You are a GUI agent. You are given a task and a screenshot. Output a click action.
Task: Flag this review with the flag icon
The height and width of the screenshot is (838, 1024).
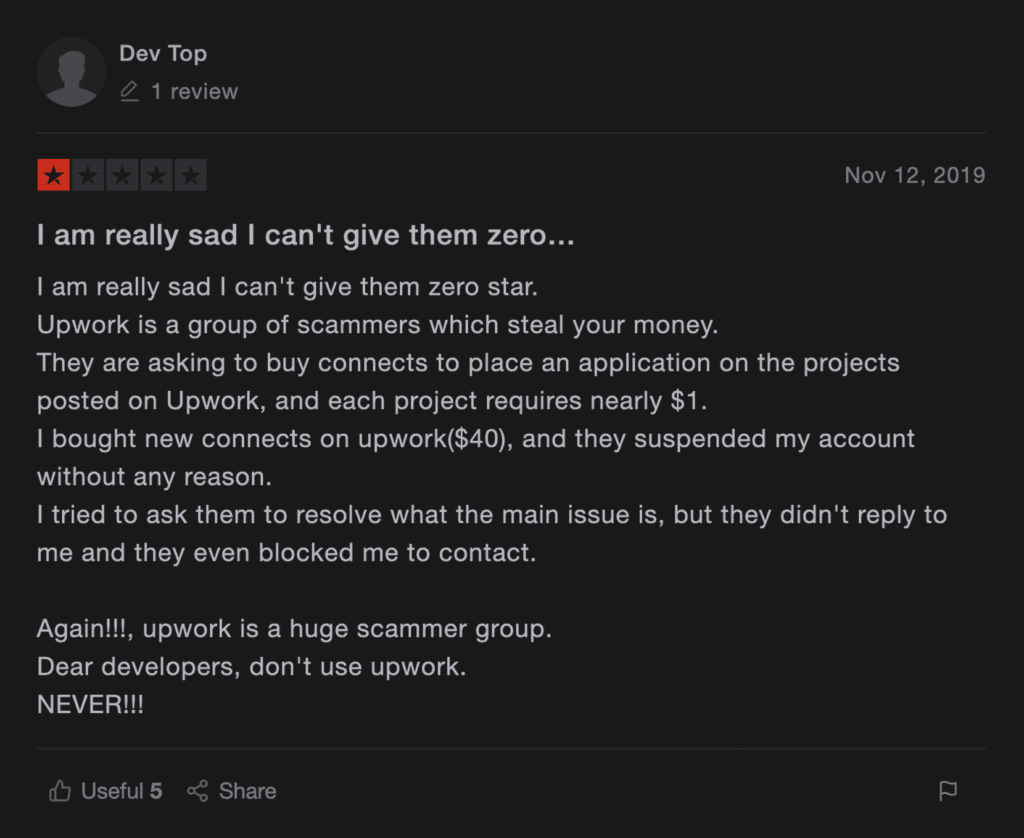pyautogui.click(x=948, y=792)
